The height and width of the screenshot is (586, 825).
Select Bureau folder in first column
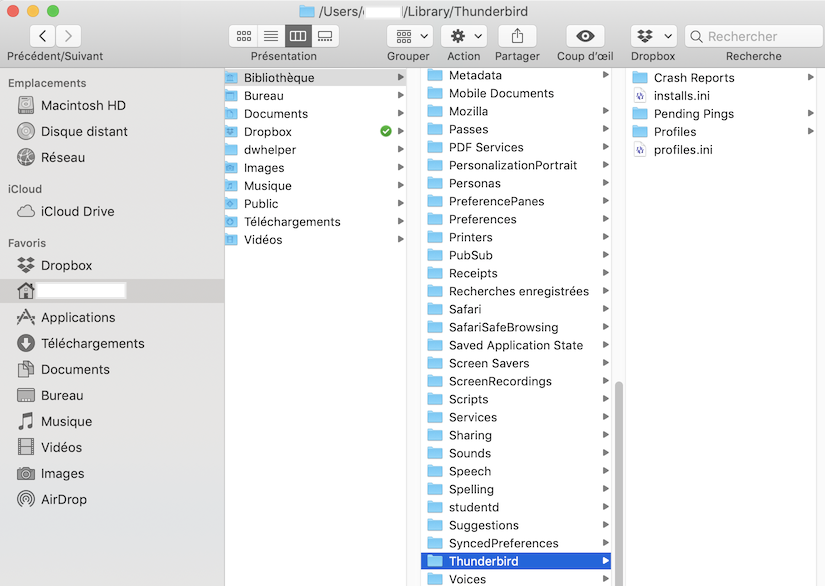point(315,96)
